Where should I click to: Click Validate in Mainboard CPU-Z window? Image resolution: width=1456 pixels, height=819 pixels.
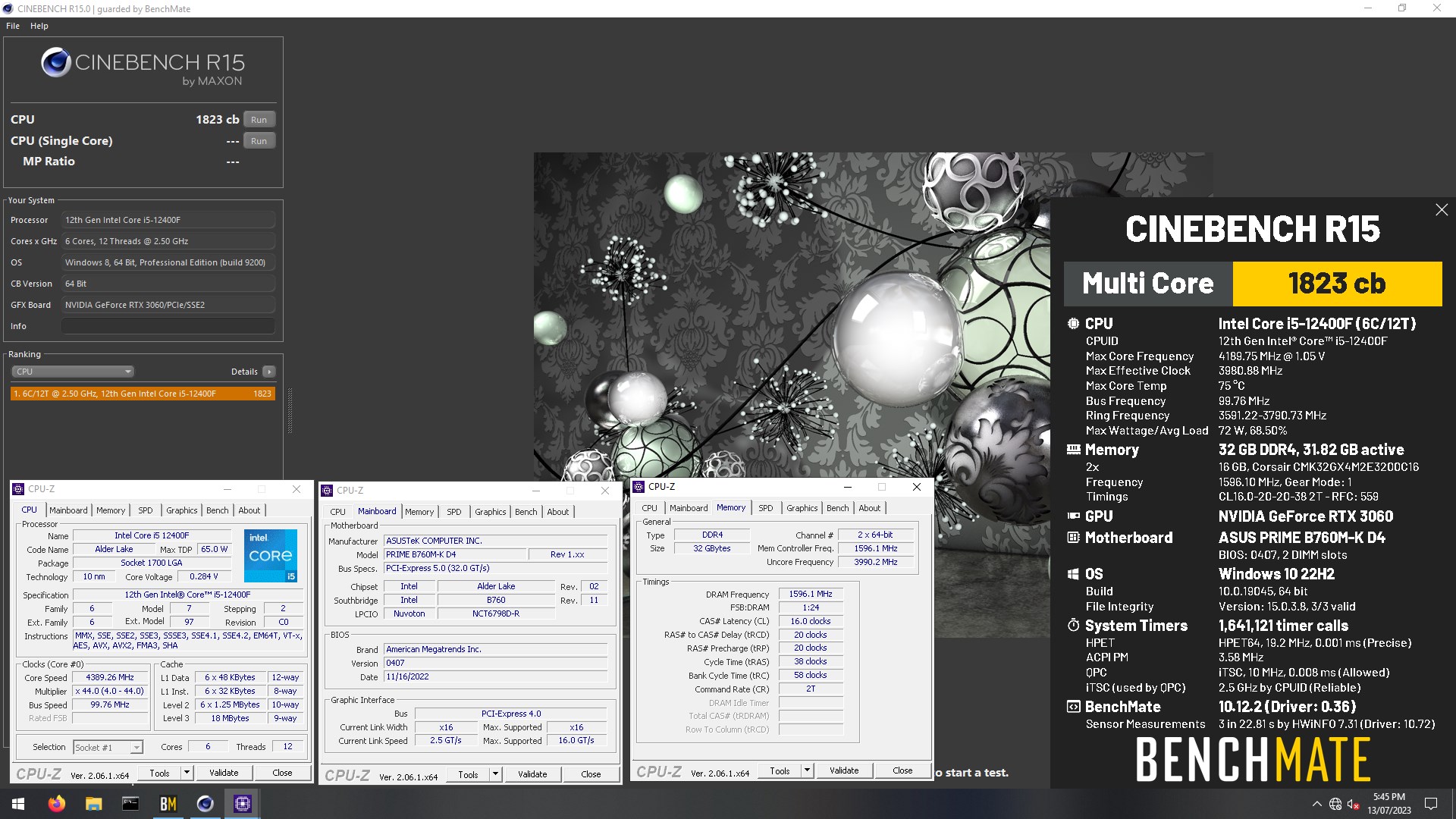[532, 774]
